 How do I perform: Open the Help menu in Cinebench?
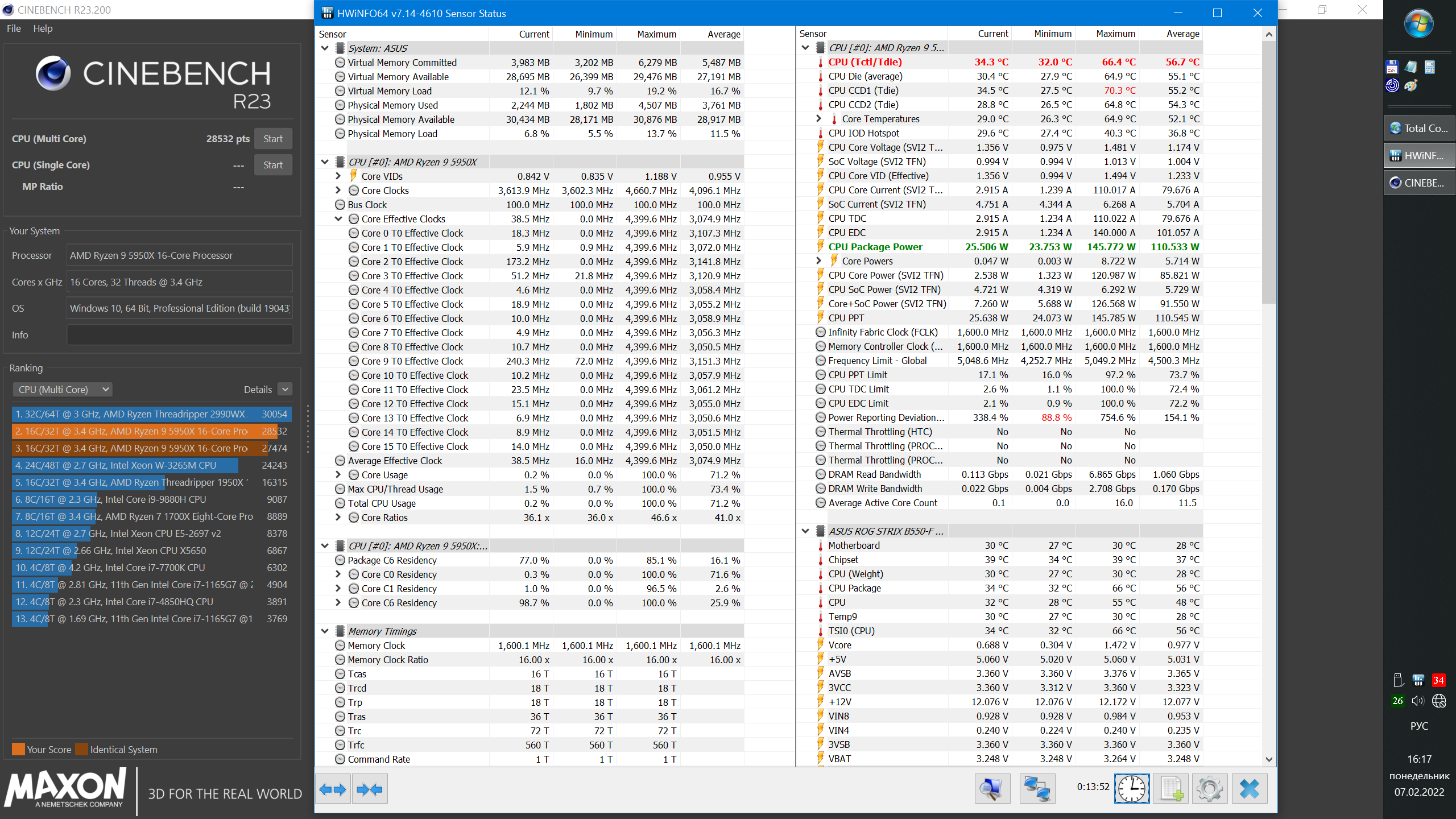43,28
